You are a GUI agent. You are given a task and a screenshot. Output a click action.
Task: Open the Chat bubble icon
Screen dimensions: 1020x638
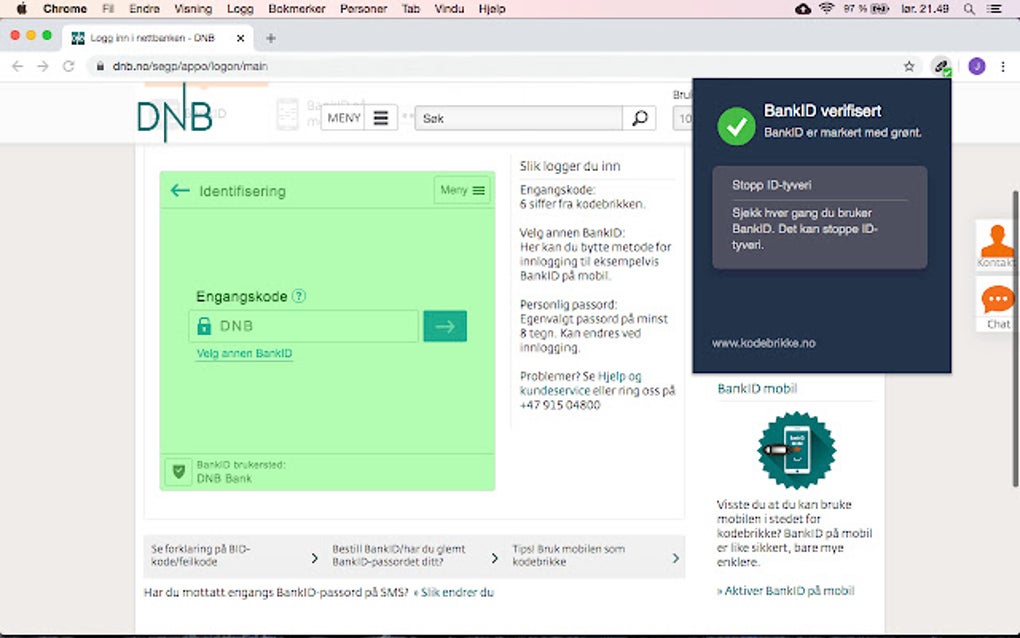[997, 306]
